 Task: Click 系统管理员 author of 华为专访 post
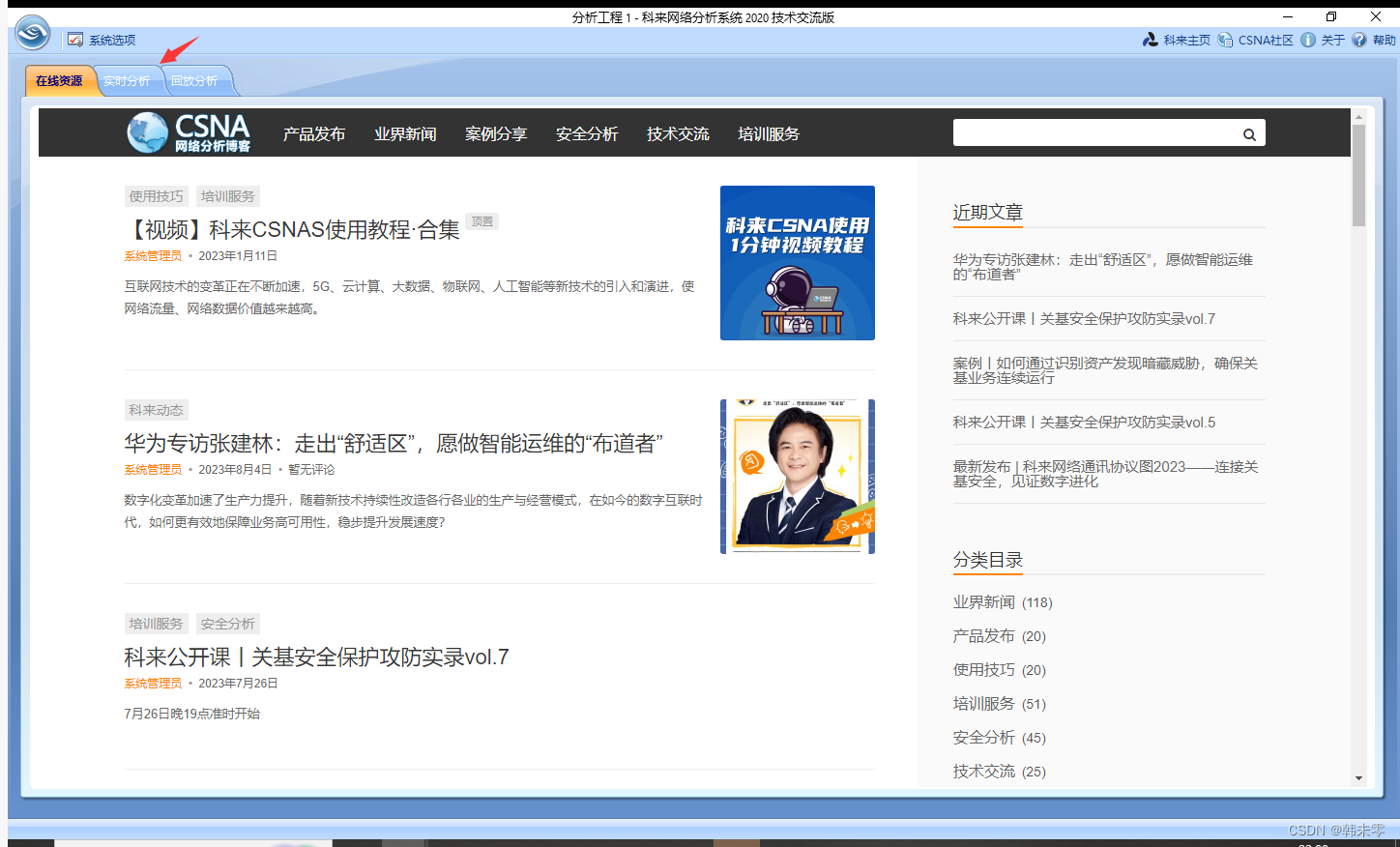153,470
